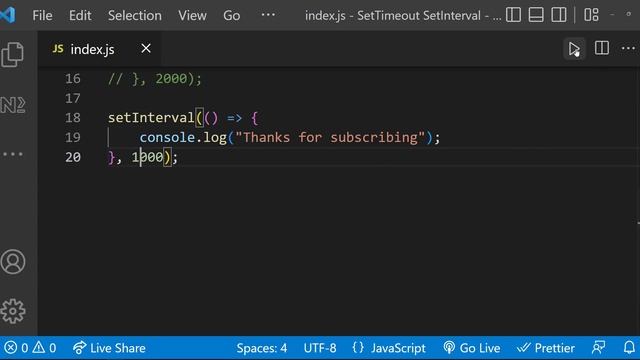Open the Go menu

231,16
